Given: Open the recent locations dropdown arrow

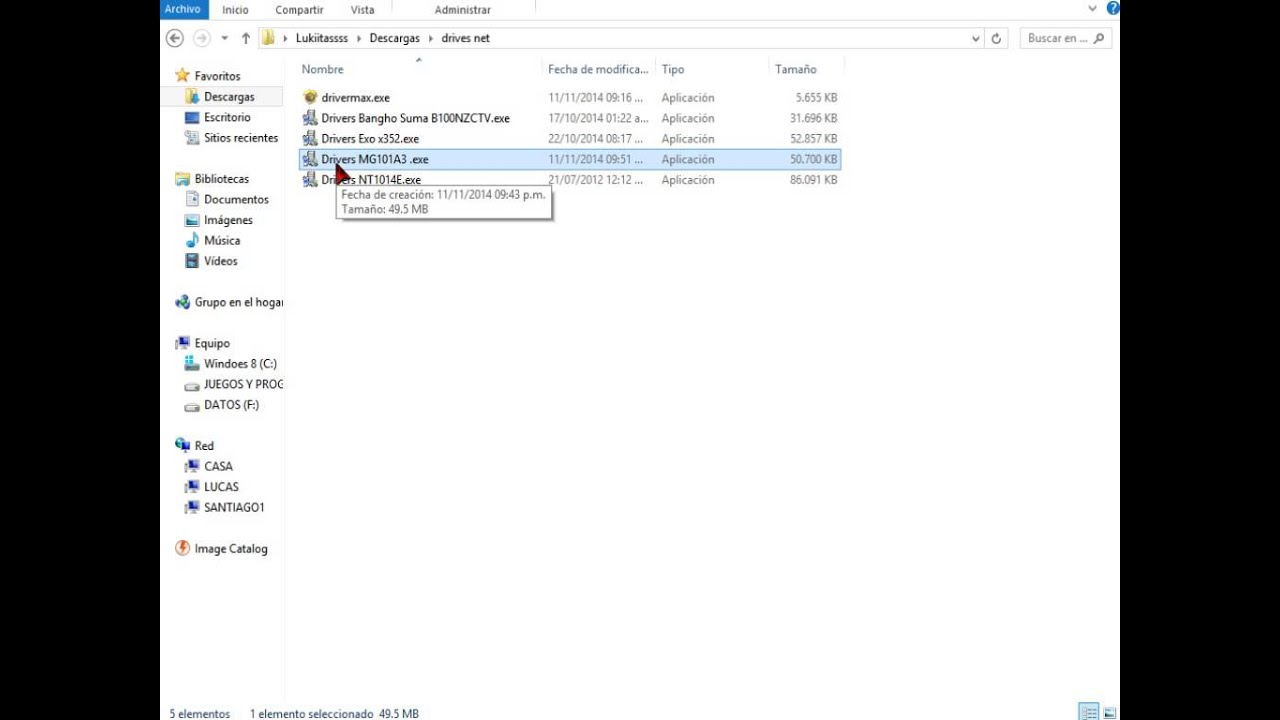Looking at the screenshot, I should click(x=225, y=38).
